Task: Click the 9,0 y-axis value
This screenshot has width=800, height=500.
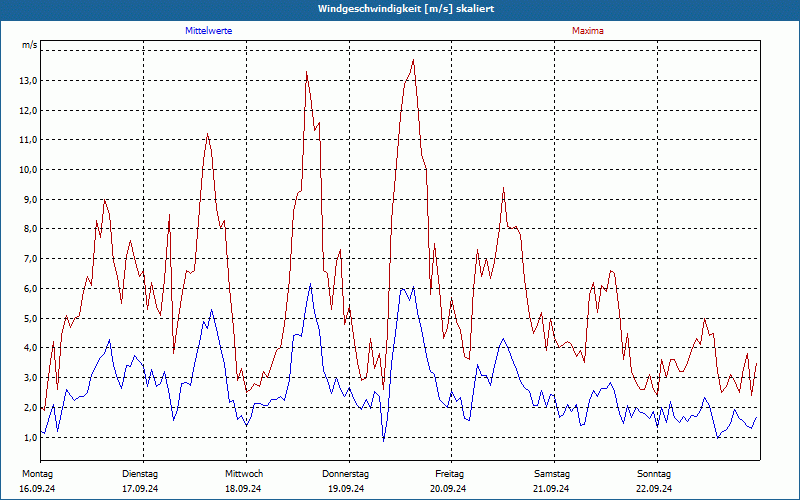Action: tap(31, 199)
